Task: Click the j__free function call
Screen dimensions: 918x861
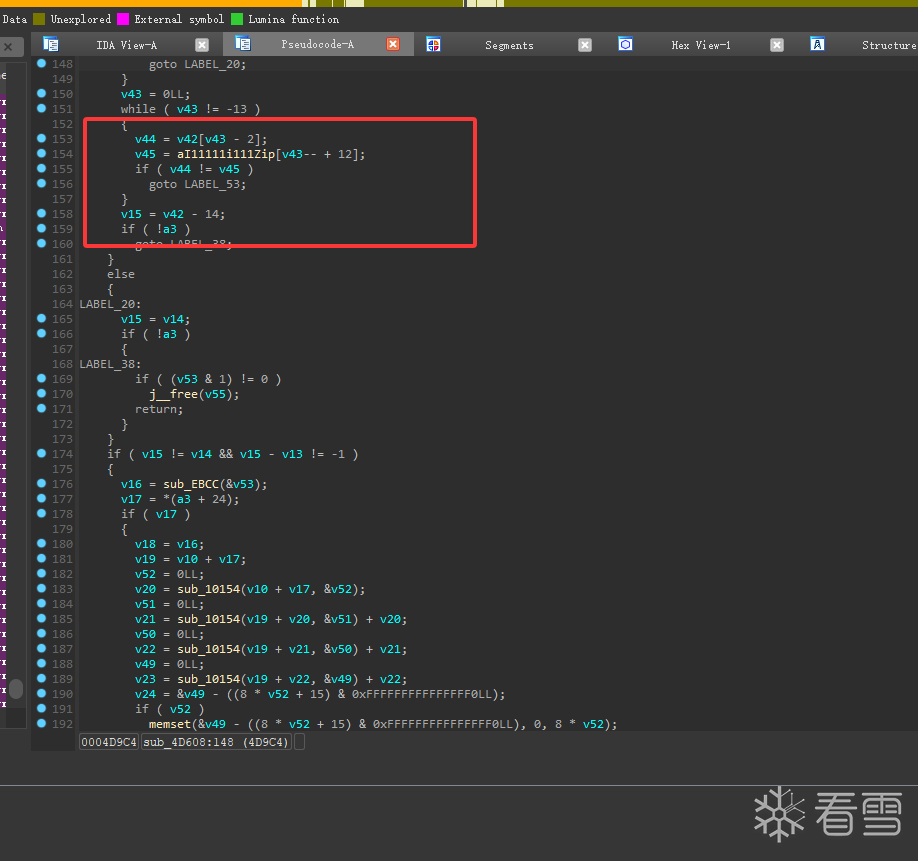Action: click(x=174, y=394)
